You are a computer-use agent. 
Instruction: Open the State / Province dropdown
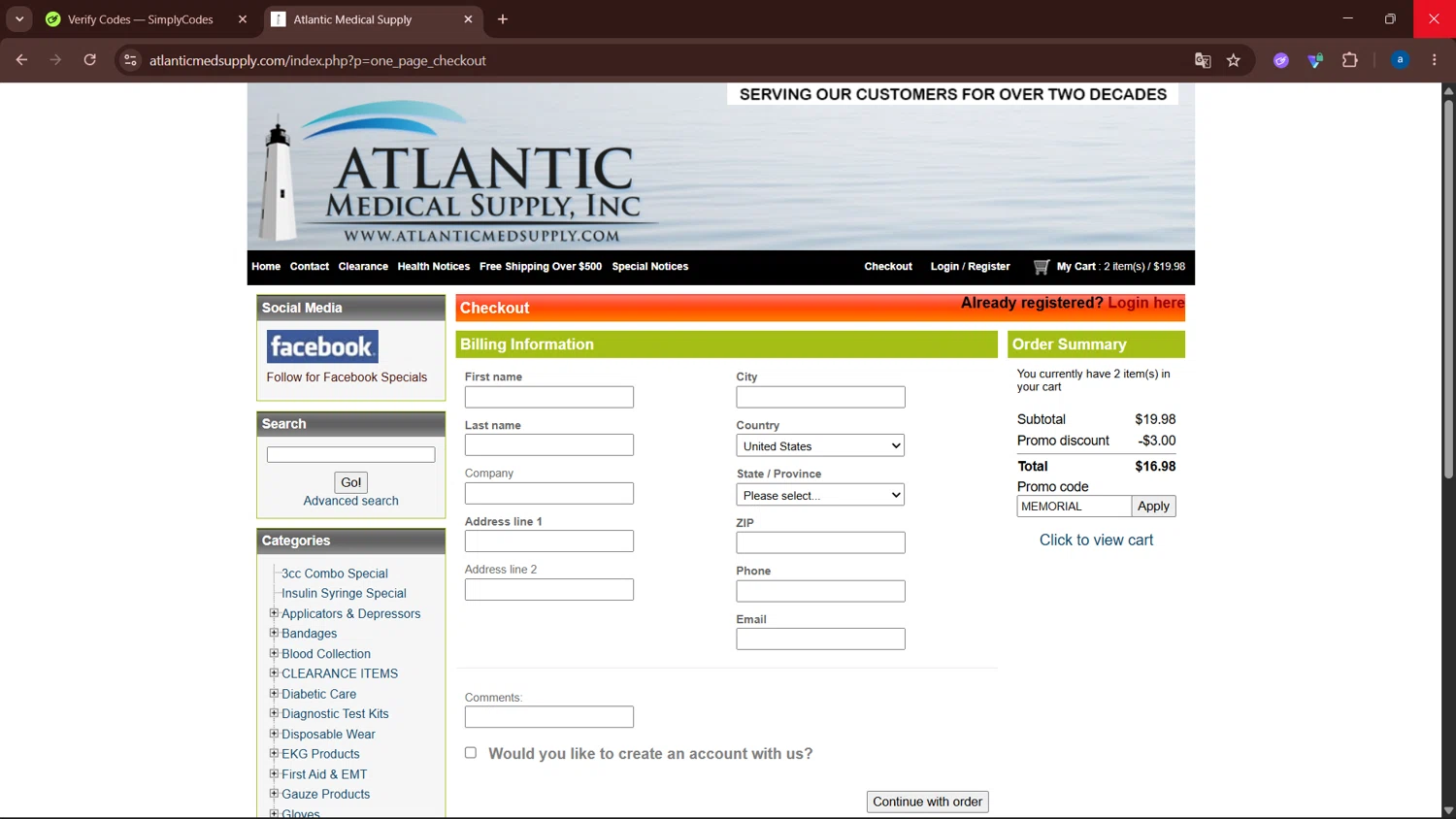[820, 495]
